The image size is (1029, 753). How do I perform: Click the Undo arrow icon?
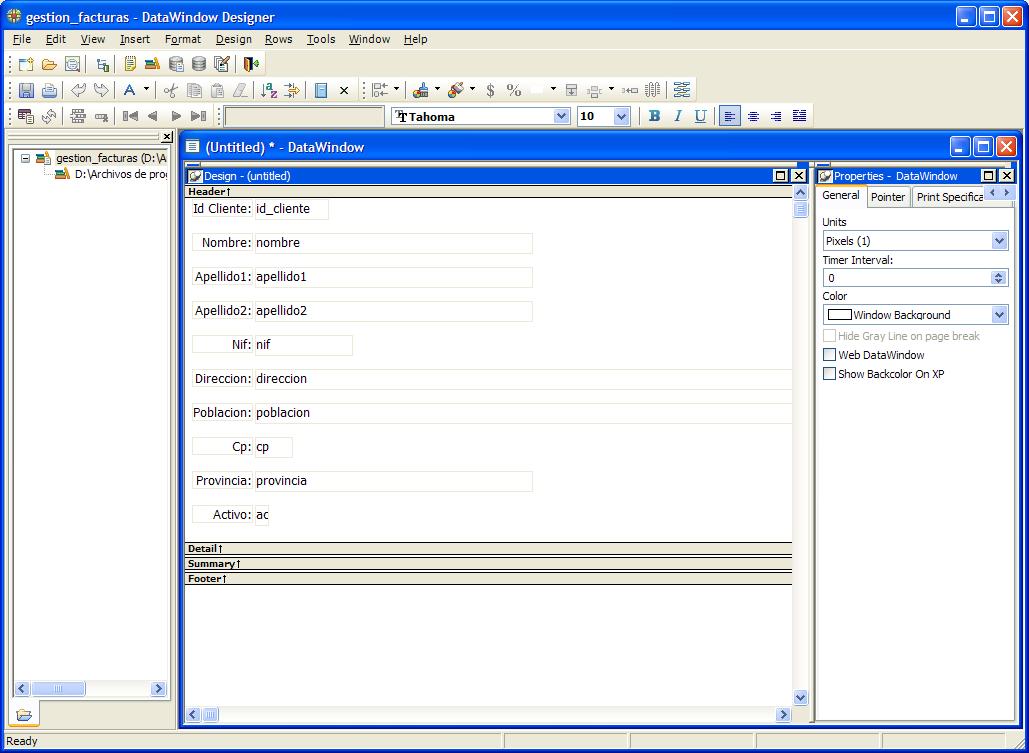point(78,90)
